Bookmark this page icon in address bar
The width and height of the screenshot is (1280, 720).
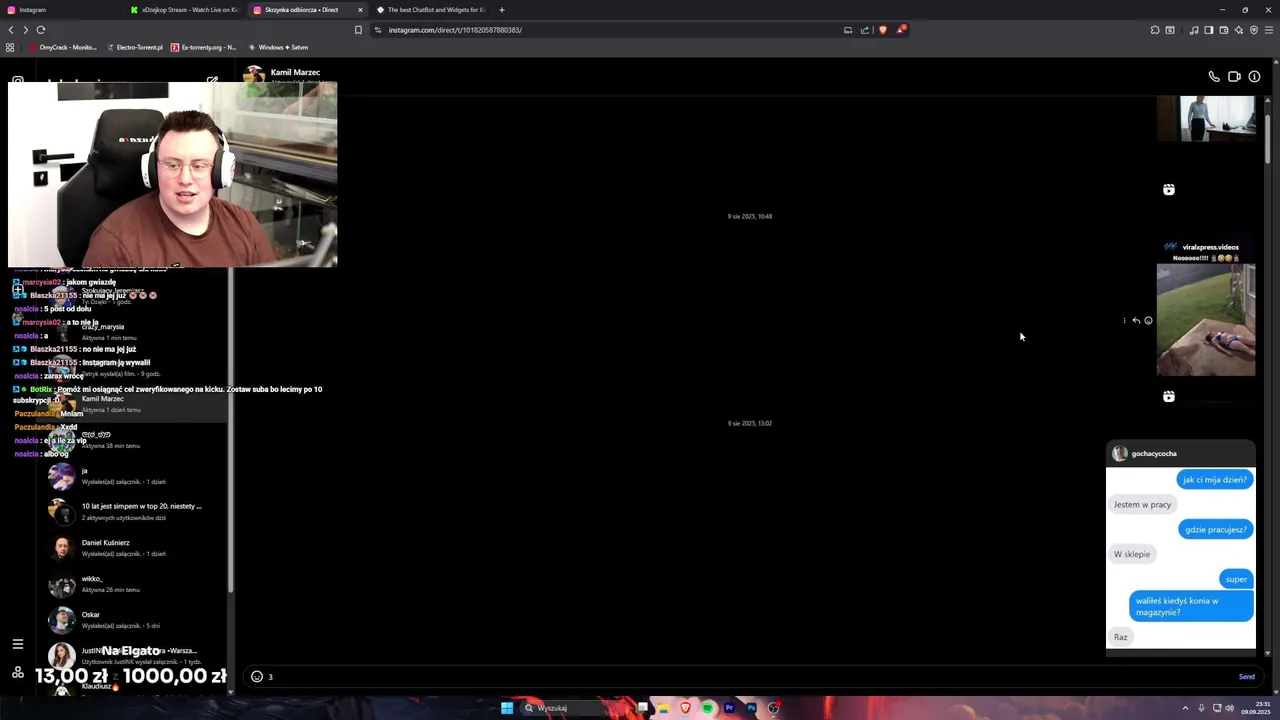[358, 30]
